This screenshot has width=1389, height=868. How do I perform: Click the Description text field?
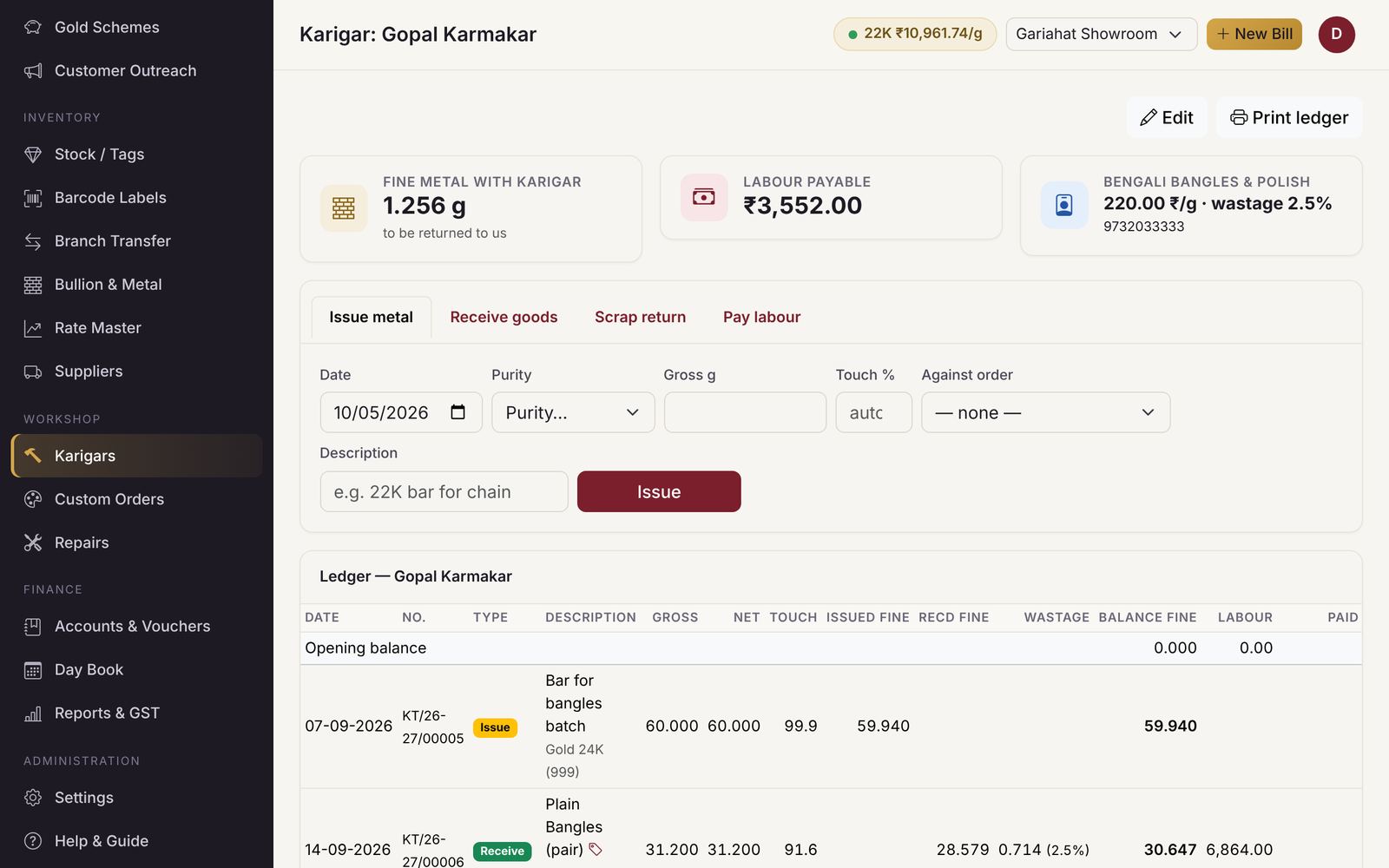click(444, 491)
